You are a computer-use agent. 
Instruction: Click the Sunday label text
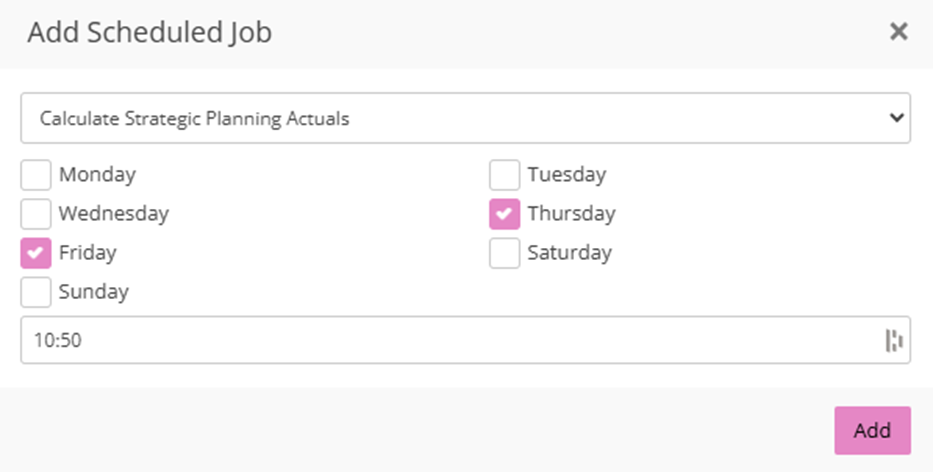94,292
